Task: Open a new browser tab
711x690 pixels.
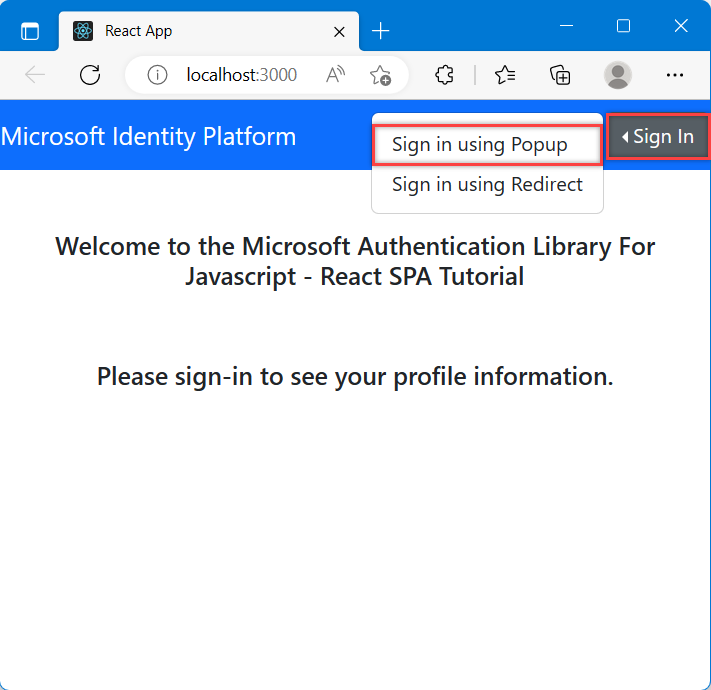Action: [x=380, y=31]
